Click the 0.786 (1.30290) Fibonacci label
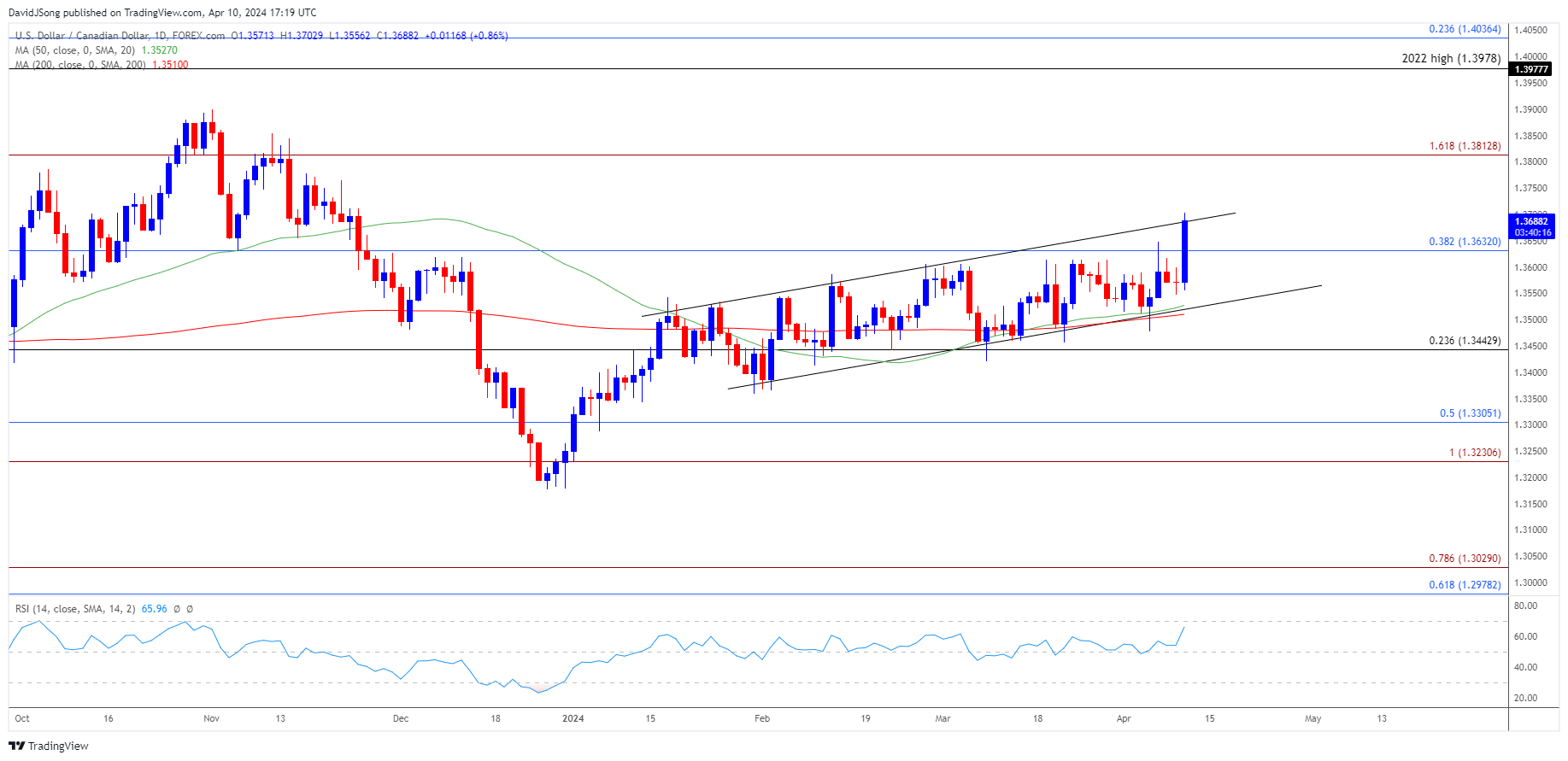This screenshot has width=1568, height=761. (1465, 559)
